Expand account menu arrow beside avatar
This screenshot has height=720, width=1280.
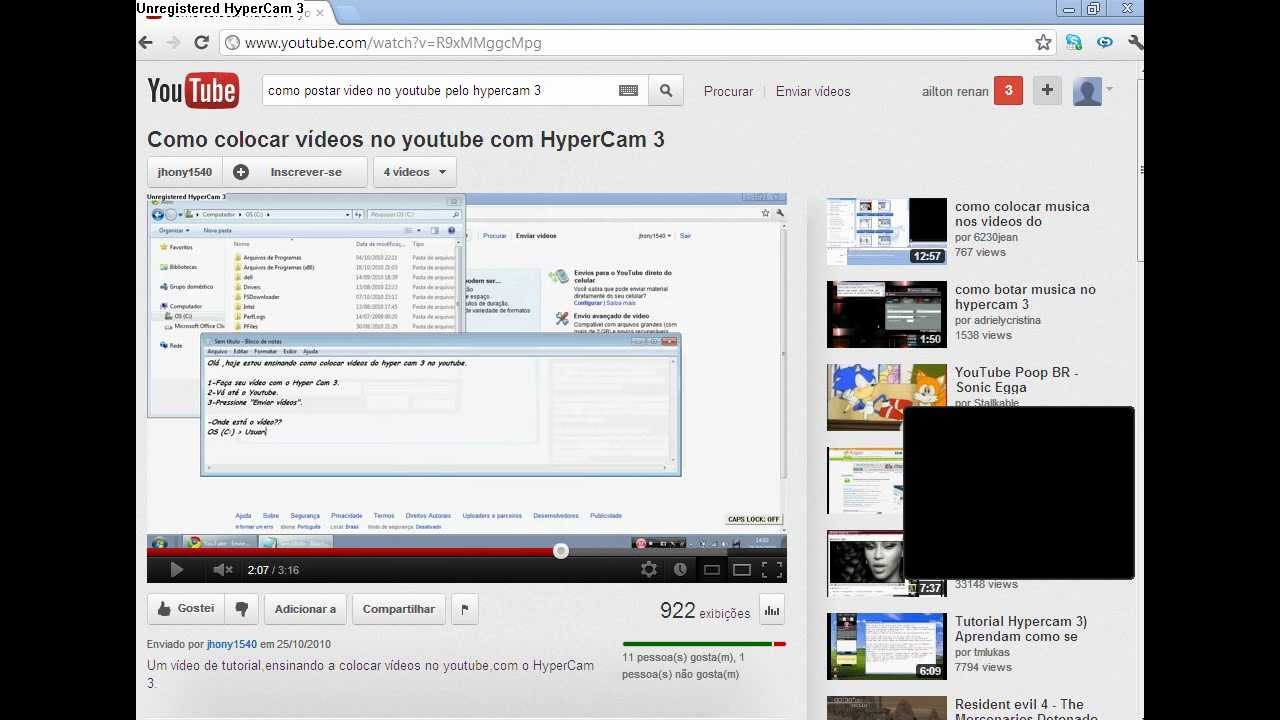[x=1109, y=90]
